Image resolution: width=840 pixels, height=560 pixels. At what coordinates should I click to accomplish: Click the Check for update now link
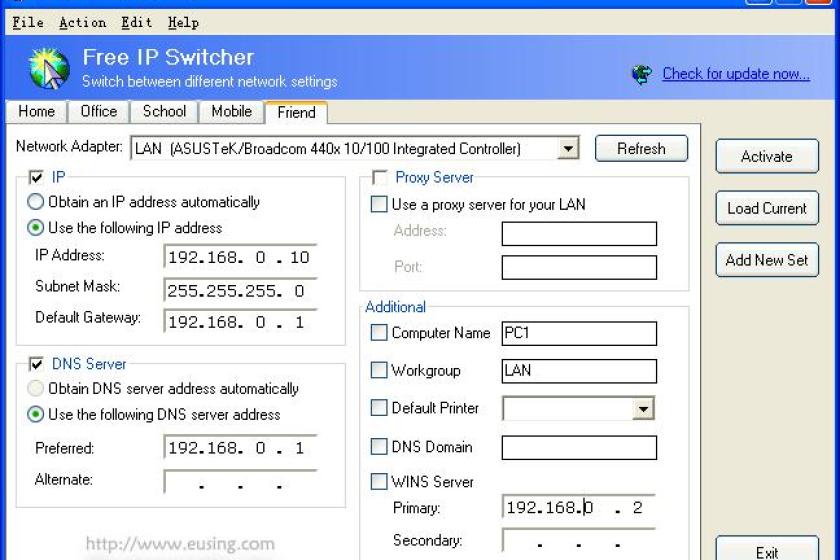(736, 73)
